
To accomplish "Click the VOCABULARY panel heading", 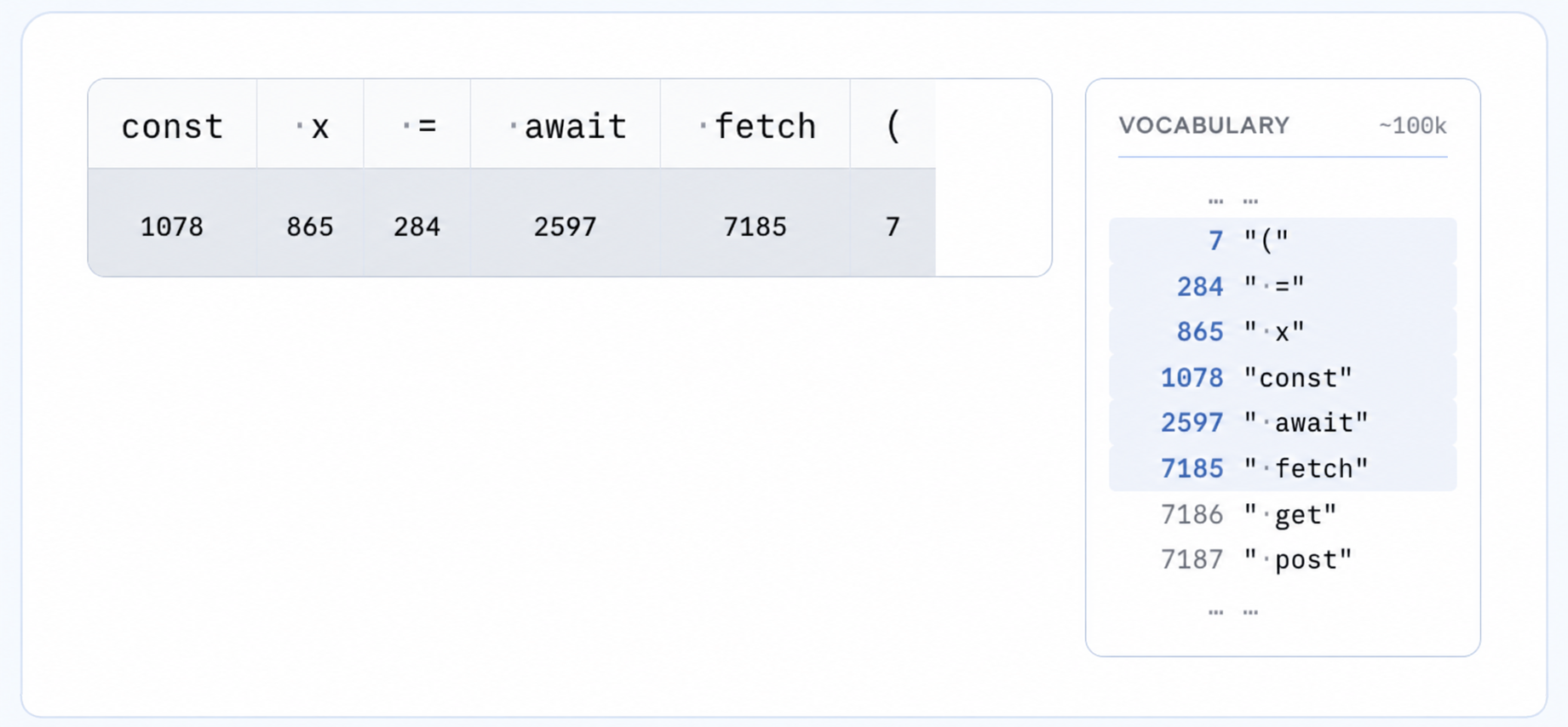I will click(1203, 125).
